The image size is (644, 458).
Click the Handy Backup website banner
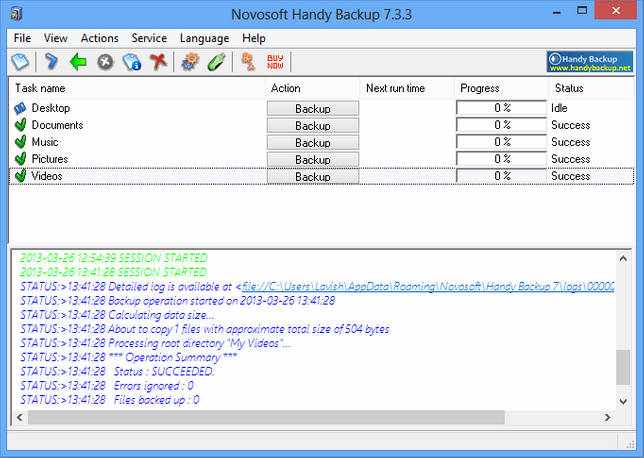pyautogui.click(x=590, y=62)
